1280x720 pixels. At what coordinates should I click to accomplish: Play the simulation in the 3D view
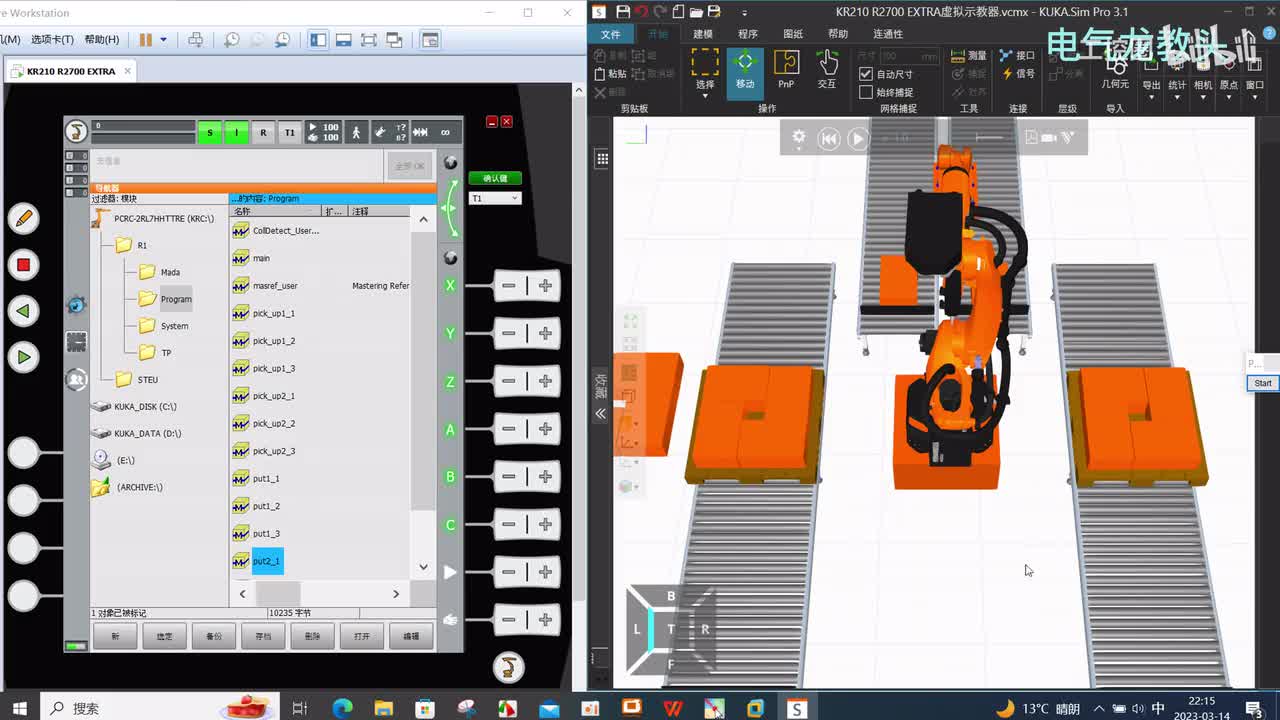858,139
